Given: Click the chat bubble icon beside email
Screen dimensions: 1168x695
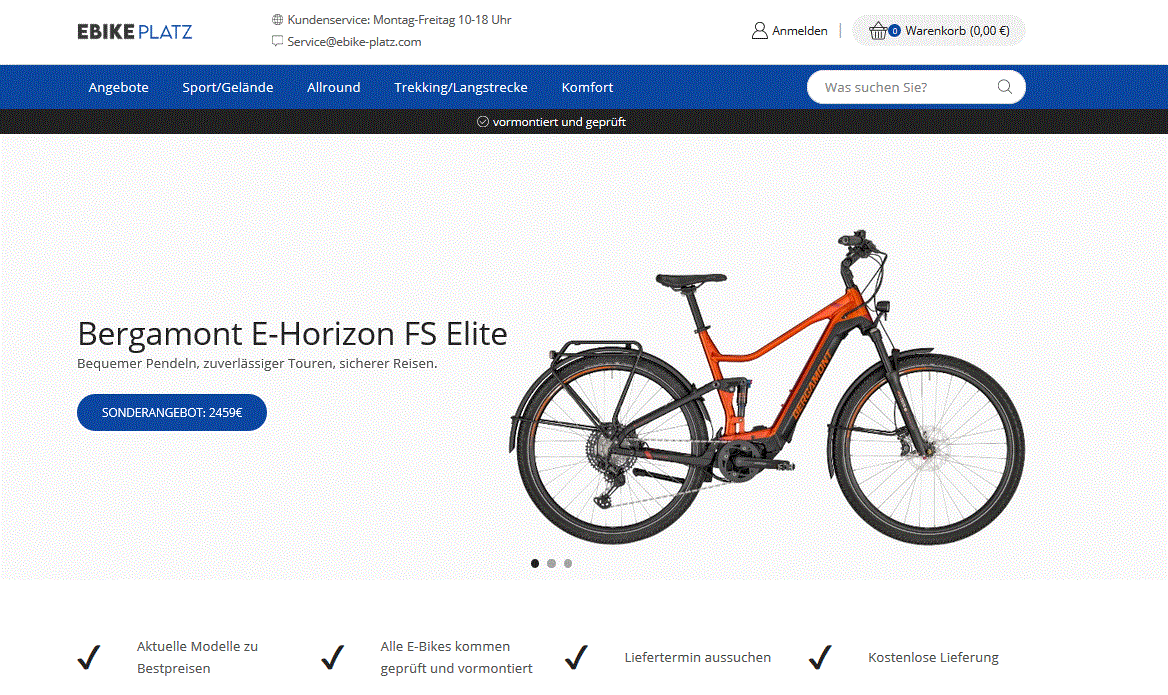Looking at the screenshot, I should [277, 41].
